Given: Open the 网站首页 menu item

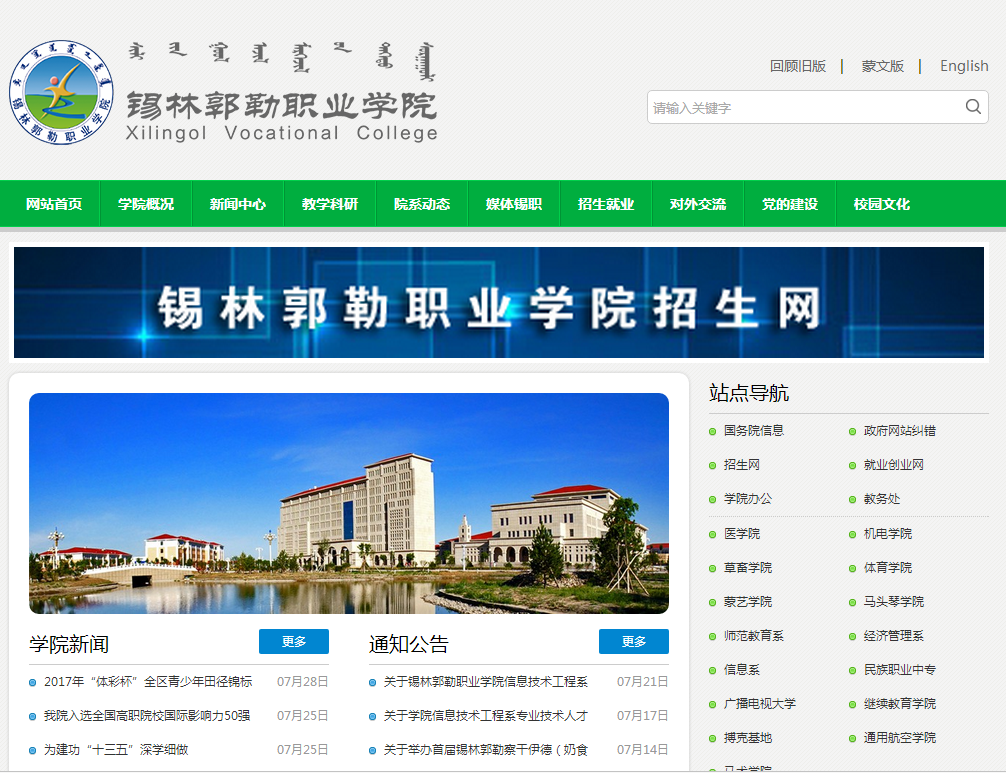Looking at the screenshot, I should (54, 204).
